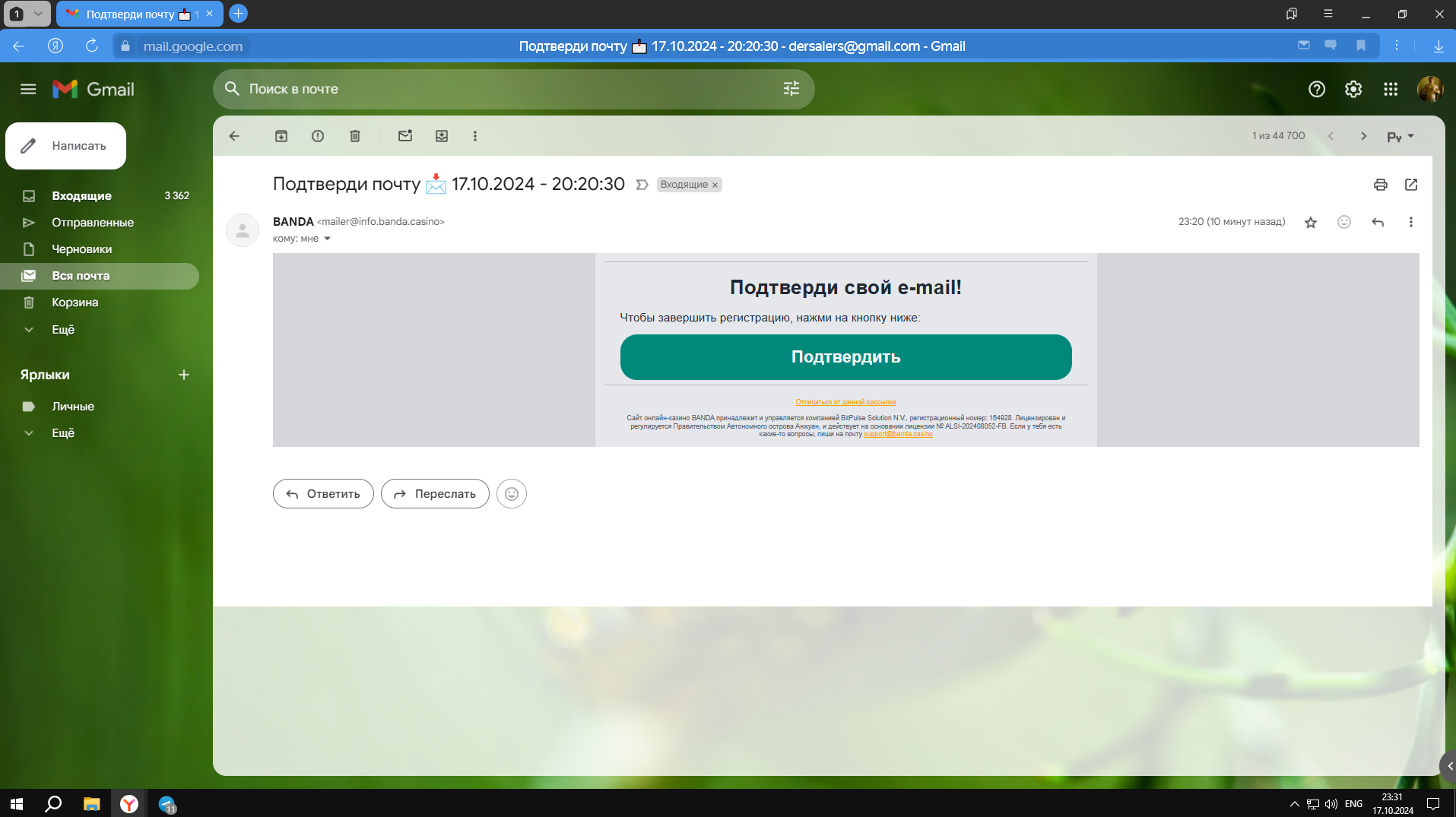Click the support@banda.casino email link
Viewport: 1456px width, 817px height.
tap(898, 434)
